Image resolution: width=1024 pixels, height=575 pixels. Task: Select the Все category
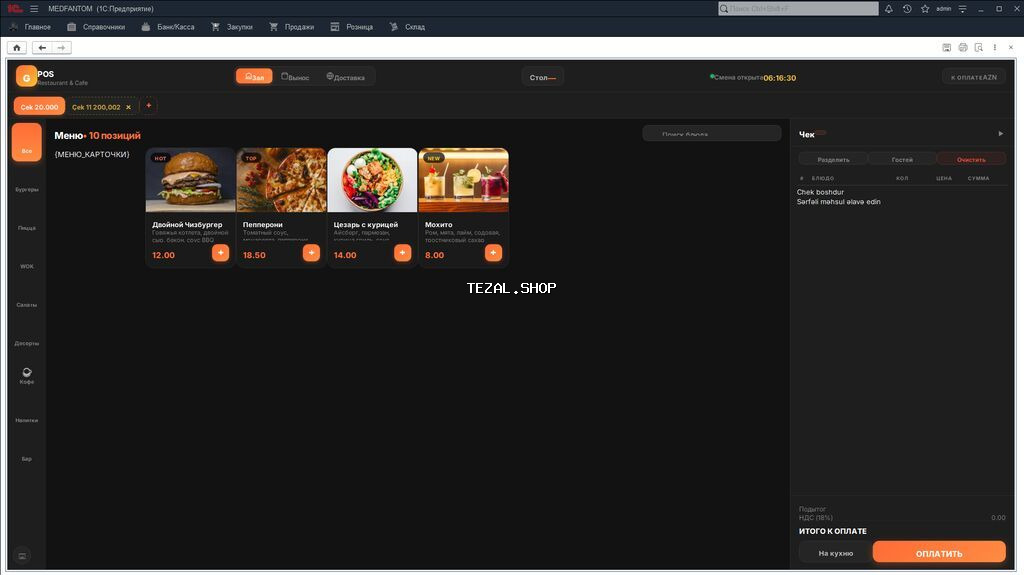[27, 142]
